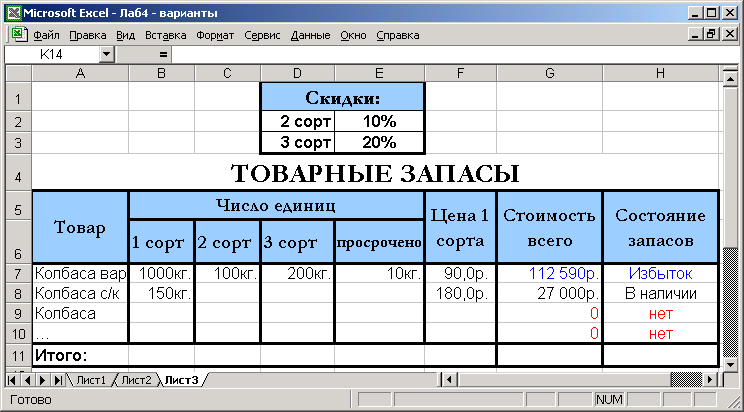The height and width of the screenshot is (412, 744).
Task: Select the Товар header cell
Action: pos(80,227)
